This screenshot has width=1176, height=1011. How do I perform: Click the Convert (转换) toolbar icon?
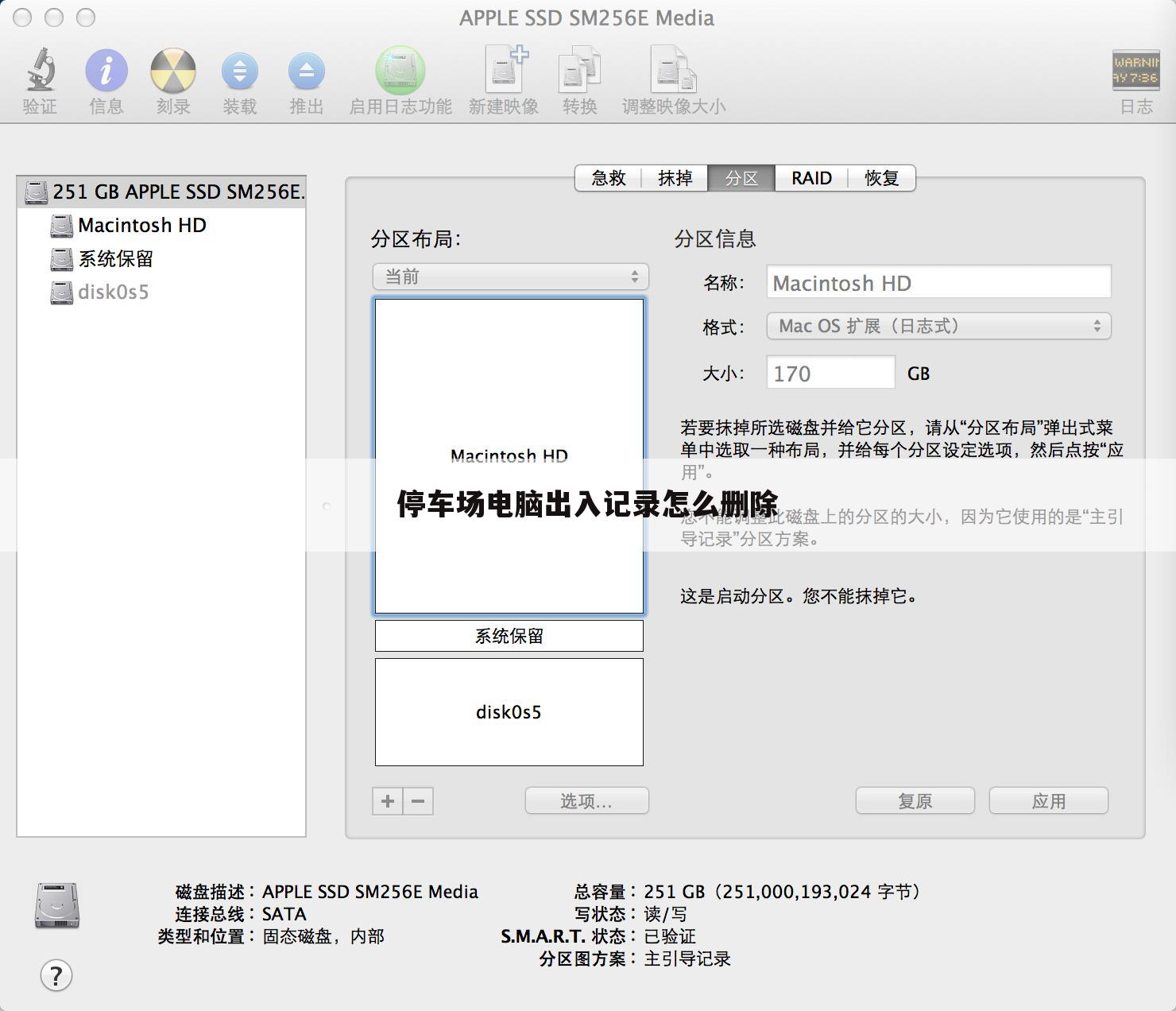point(580,70)
